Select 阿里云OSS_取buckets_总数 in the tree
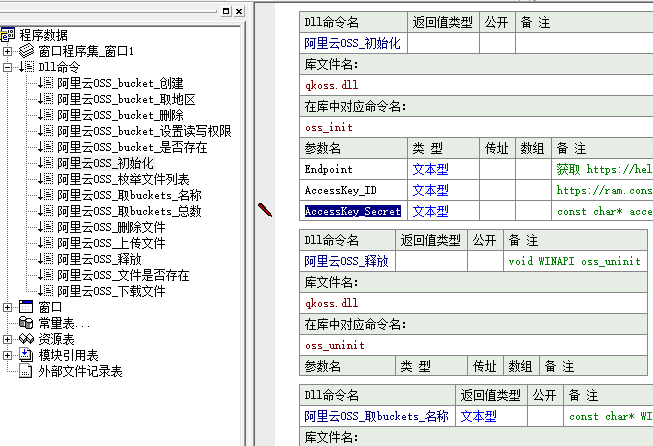 pos(130,211)
